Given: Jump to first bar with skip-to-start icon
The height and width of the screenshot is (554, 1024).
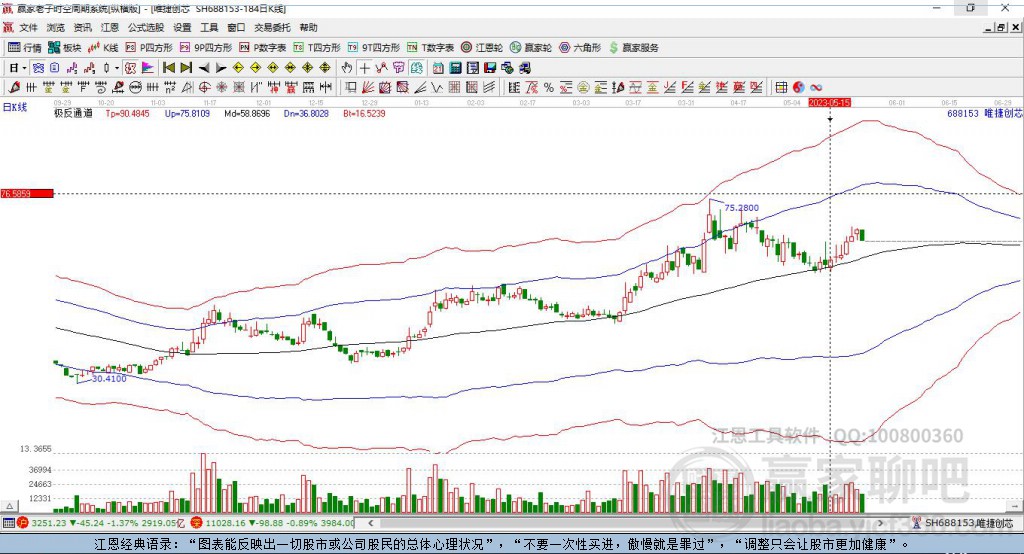Looking at the screenshot, I should pyautogui.click(x=168, y=68).
